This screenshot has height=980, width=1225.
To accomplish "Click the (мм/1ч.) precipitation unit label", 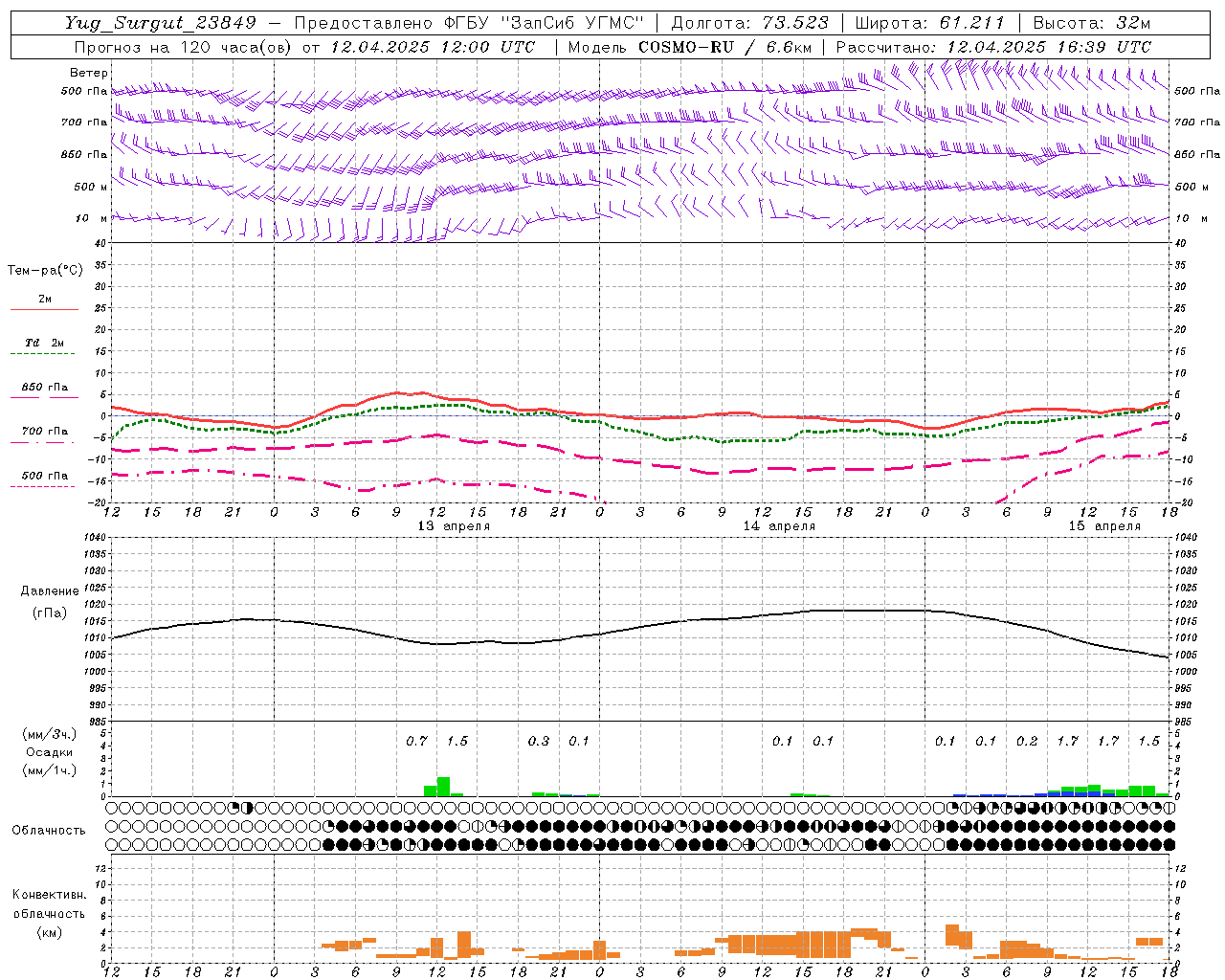I will tap(49, 770).
